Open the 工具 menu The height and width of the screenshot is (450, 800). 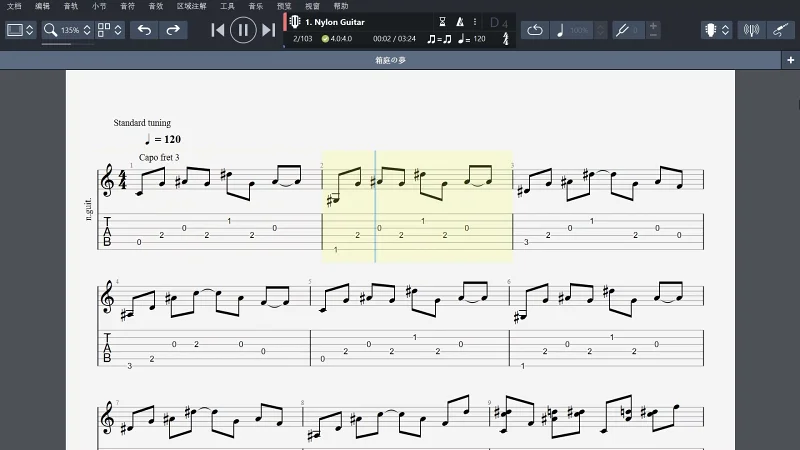227,6
